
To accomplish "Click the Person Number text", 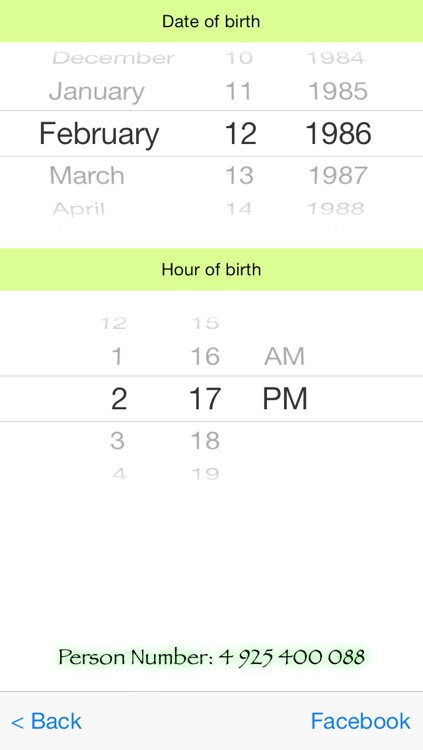I will 212,657.
